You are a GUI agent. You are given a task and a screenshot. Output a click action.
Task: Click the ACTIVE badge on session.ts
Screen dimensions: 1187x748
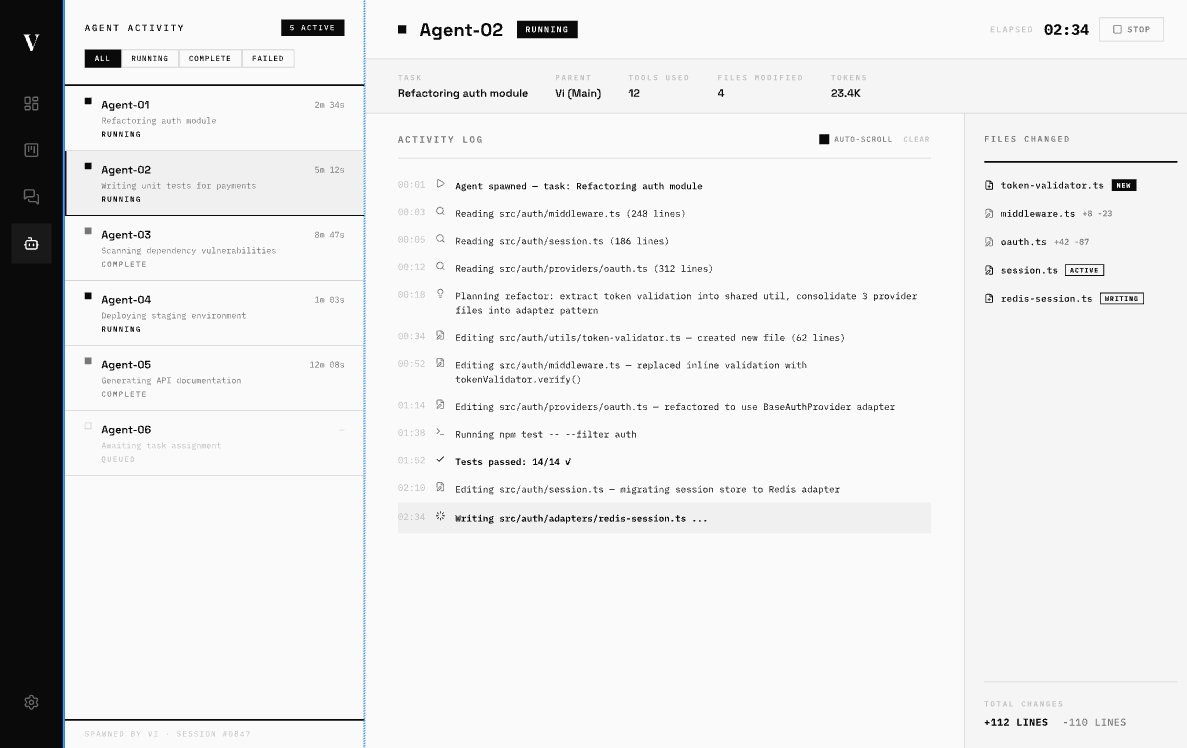pos(1084,270)
